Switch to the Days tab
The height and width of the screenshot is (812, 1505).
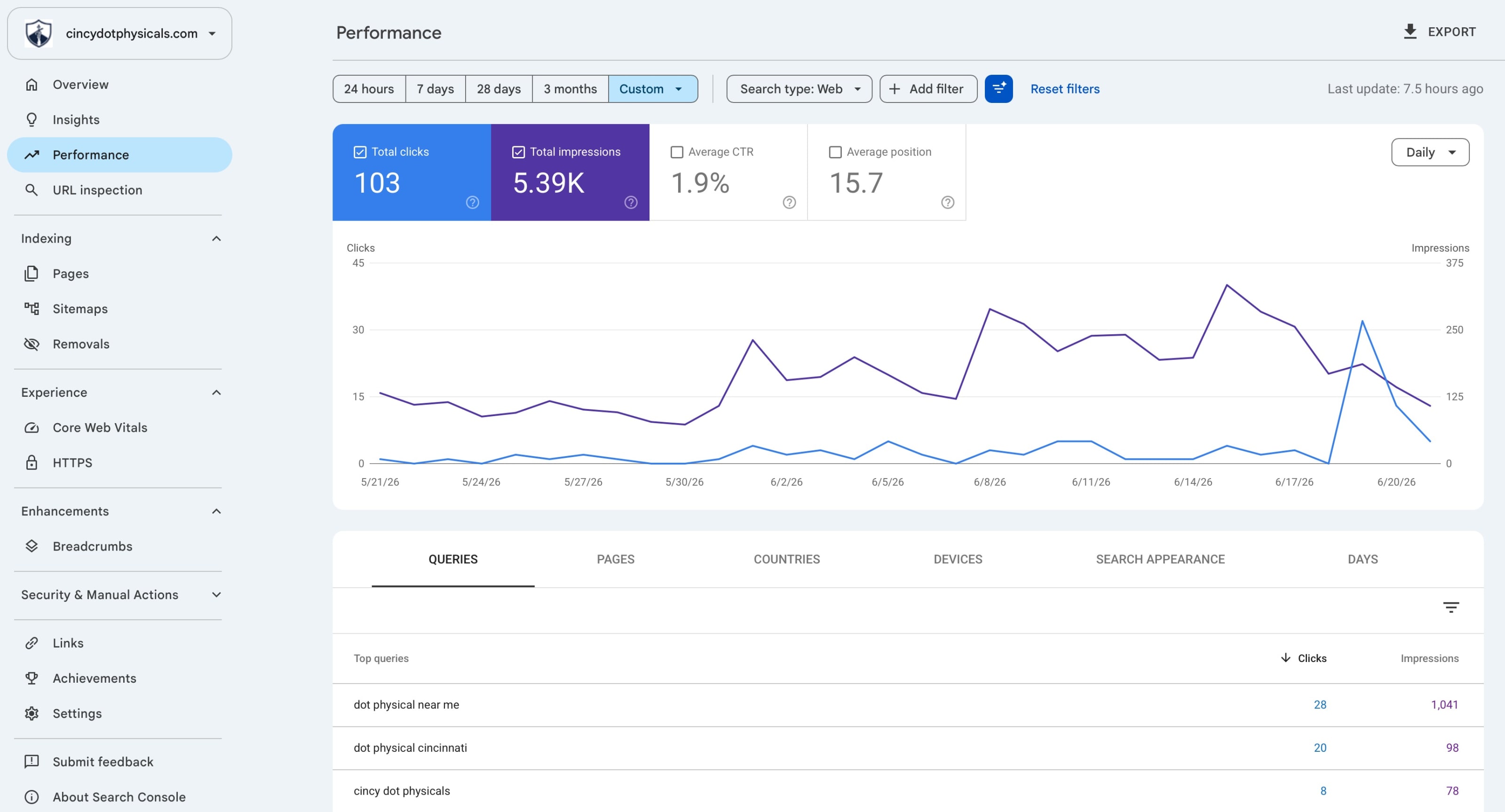(x=1362, y=559)
